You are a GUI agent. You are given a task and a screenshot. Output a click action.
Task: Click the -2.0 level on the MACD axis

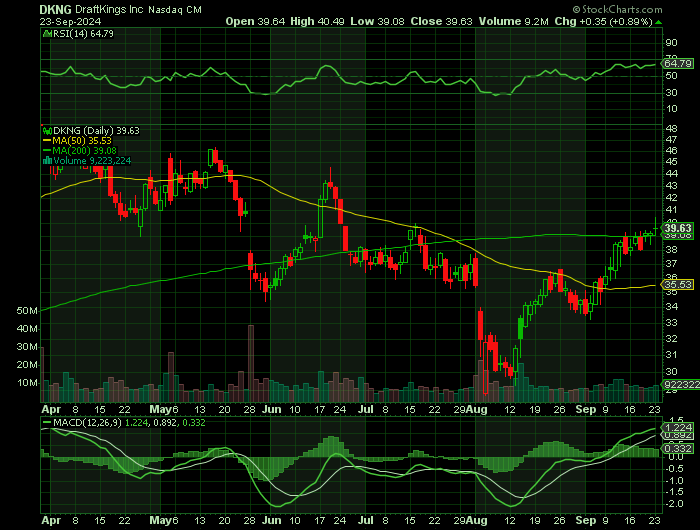674,504
